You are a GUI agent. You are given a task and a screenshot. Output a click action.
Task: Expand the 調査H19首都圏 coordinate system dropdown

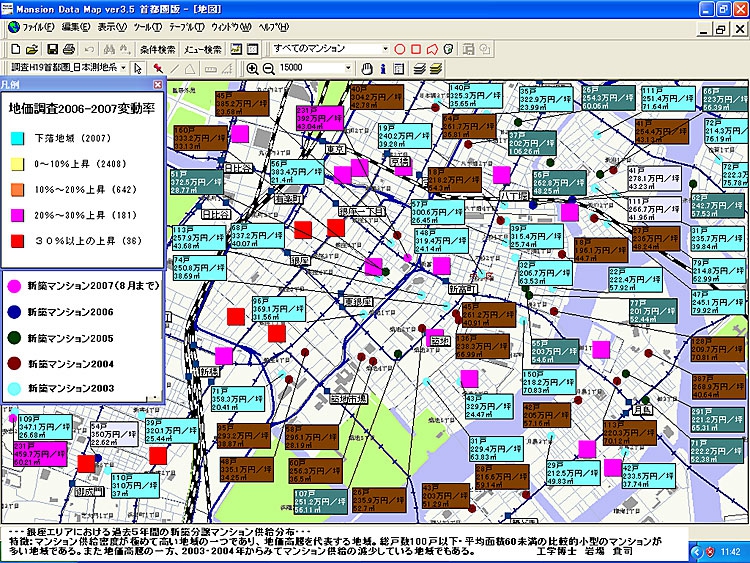[x=122, y=68]
